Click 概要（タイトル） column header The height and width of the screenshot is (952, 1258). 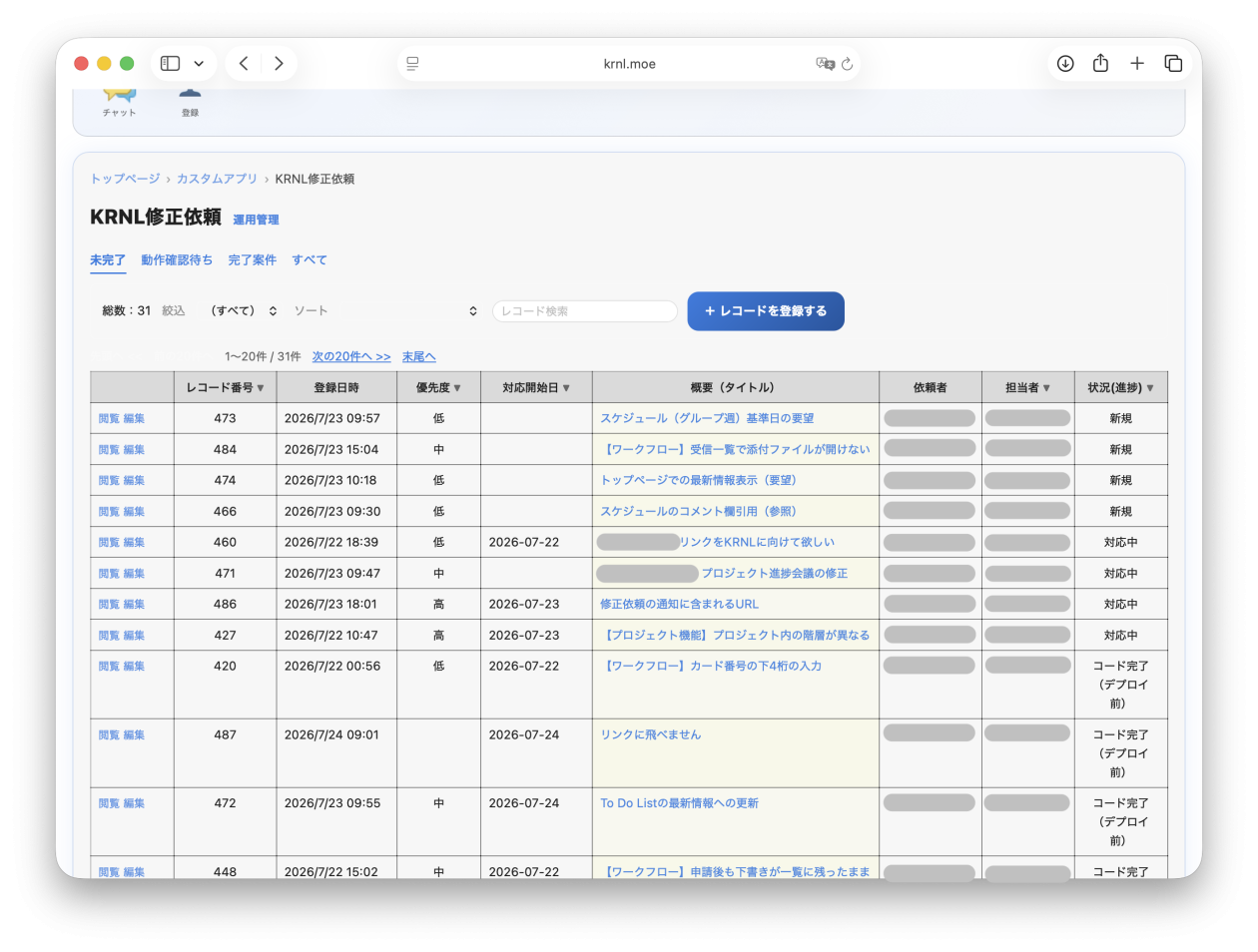[x=736, y=387]
